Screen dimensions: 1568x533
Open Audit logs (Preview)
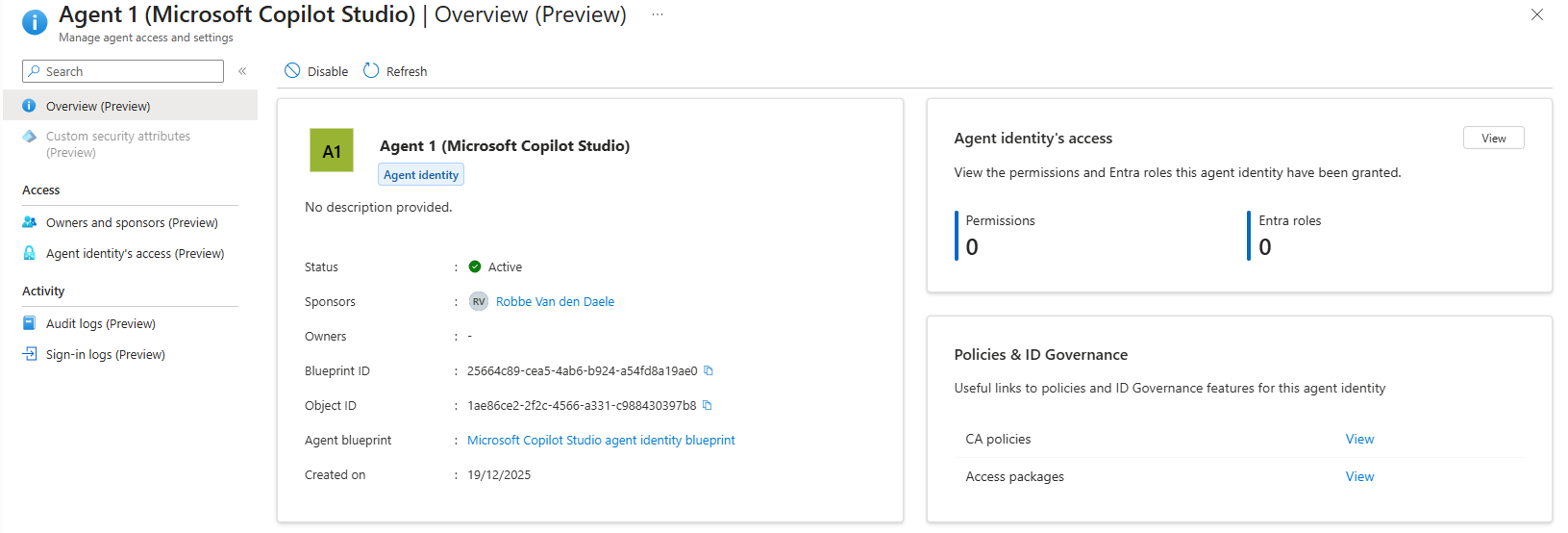point(100,323)
